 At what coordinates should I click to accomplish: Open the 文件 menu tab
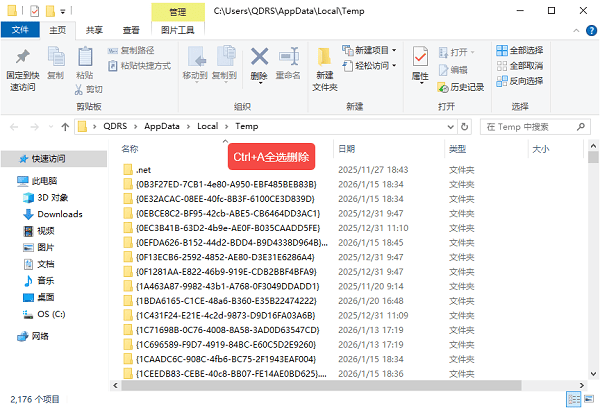(20, 31)
